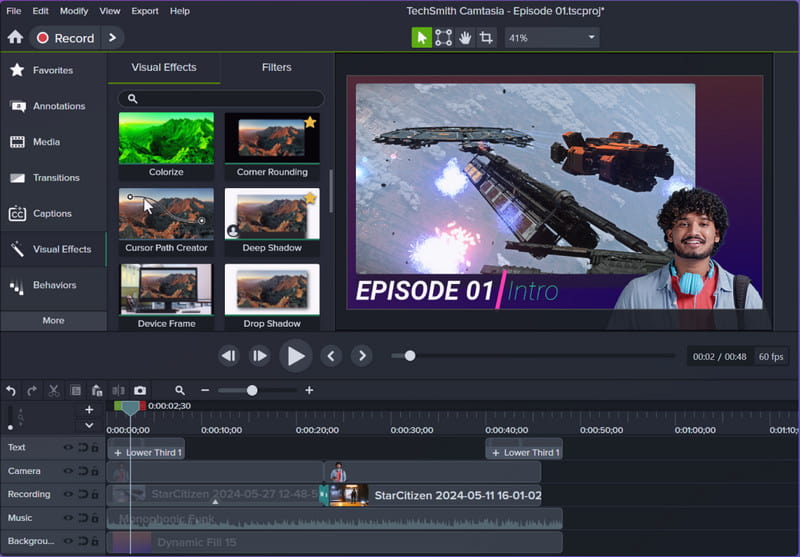This screenshot has width=800, height=557.
Task: Open the Help menu
Action: 180,11
